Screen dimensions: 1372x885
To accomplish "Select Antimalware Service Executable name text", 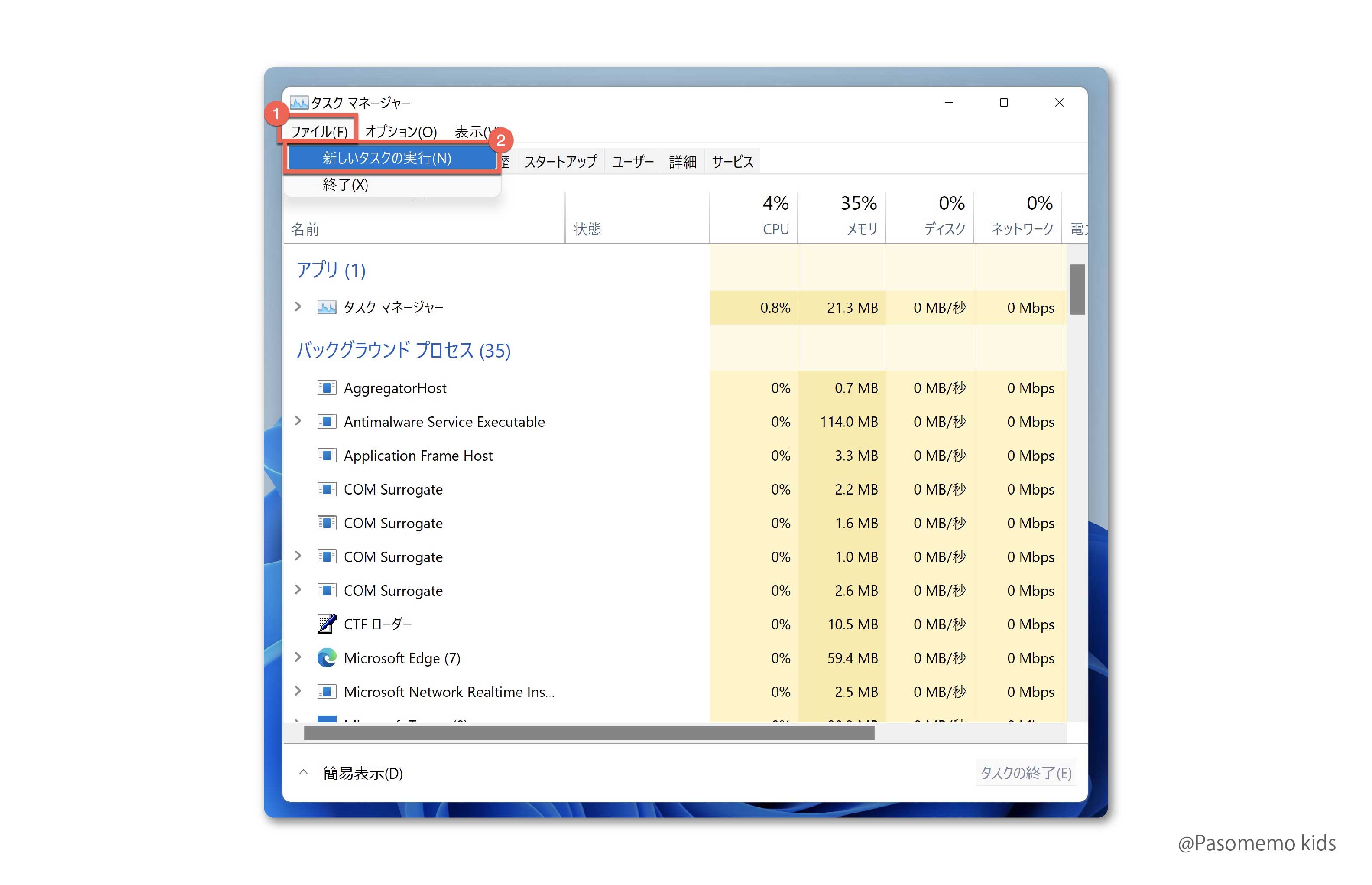I will click(444, 423).
